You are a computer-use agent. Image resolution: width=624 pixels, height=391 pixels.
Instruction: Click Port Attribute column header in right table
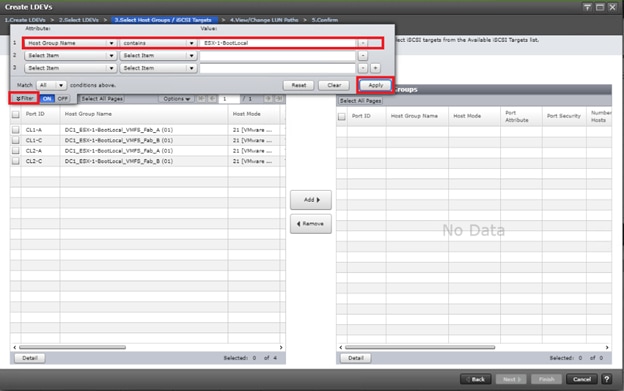pyautogui.click(x=521, y=116)
